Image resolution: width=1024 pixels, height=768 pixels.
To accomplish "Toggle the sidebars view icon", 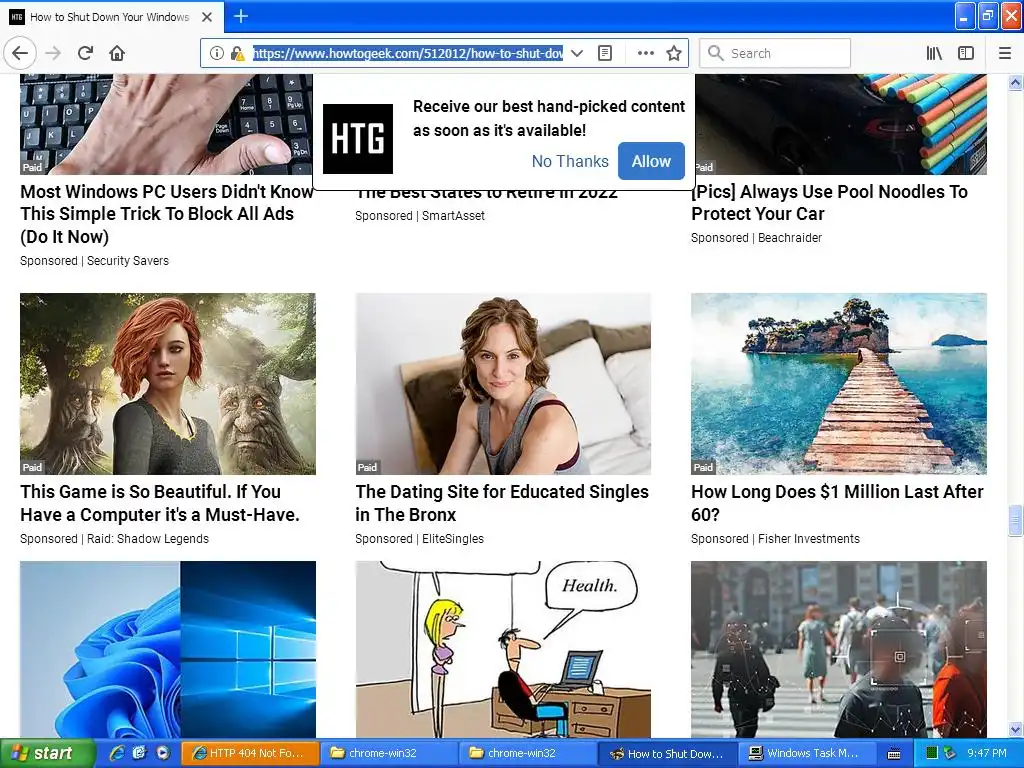I will coord(966,53).
